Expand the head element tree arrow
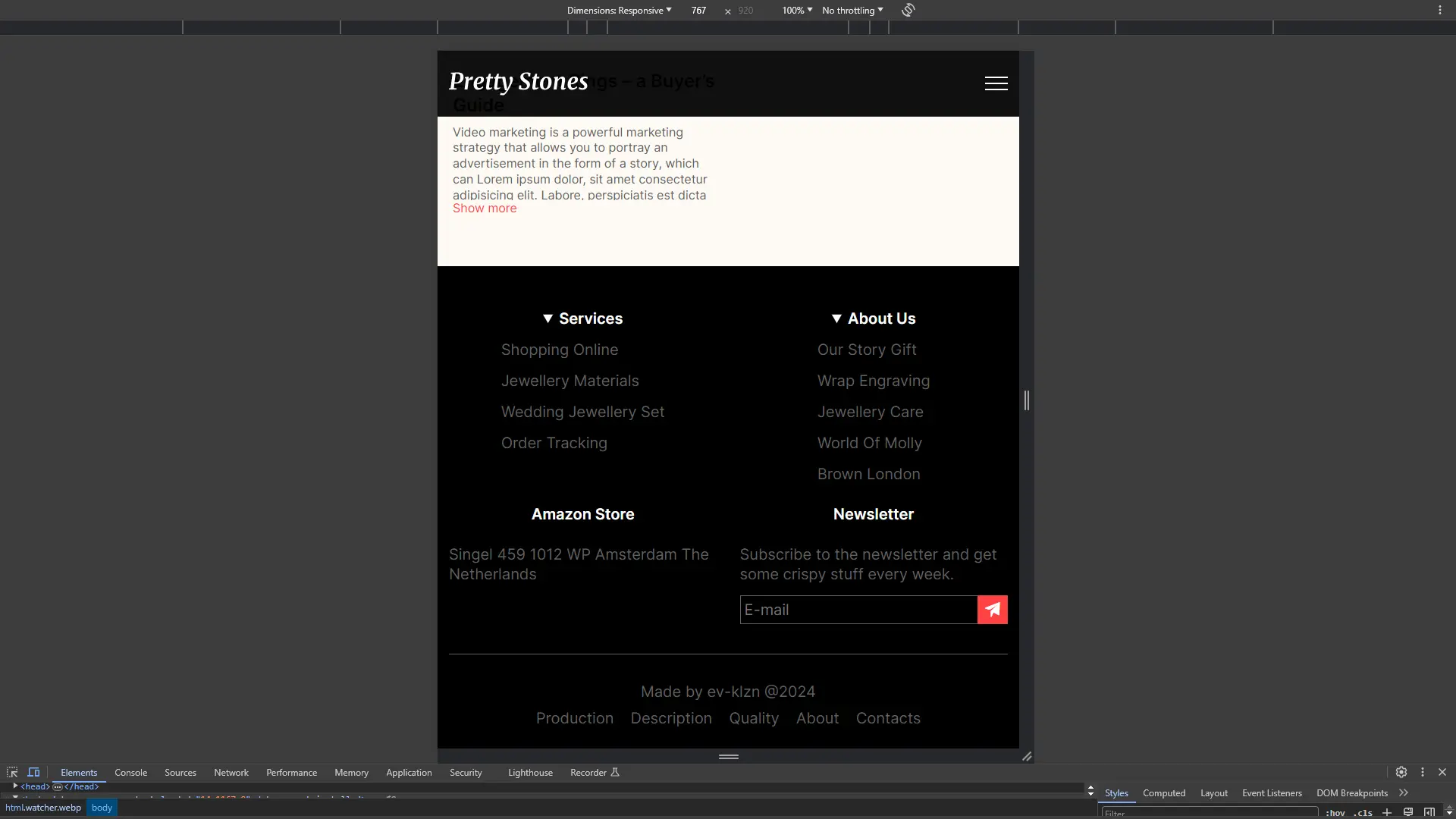 [15, 786]
